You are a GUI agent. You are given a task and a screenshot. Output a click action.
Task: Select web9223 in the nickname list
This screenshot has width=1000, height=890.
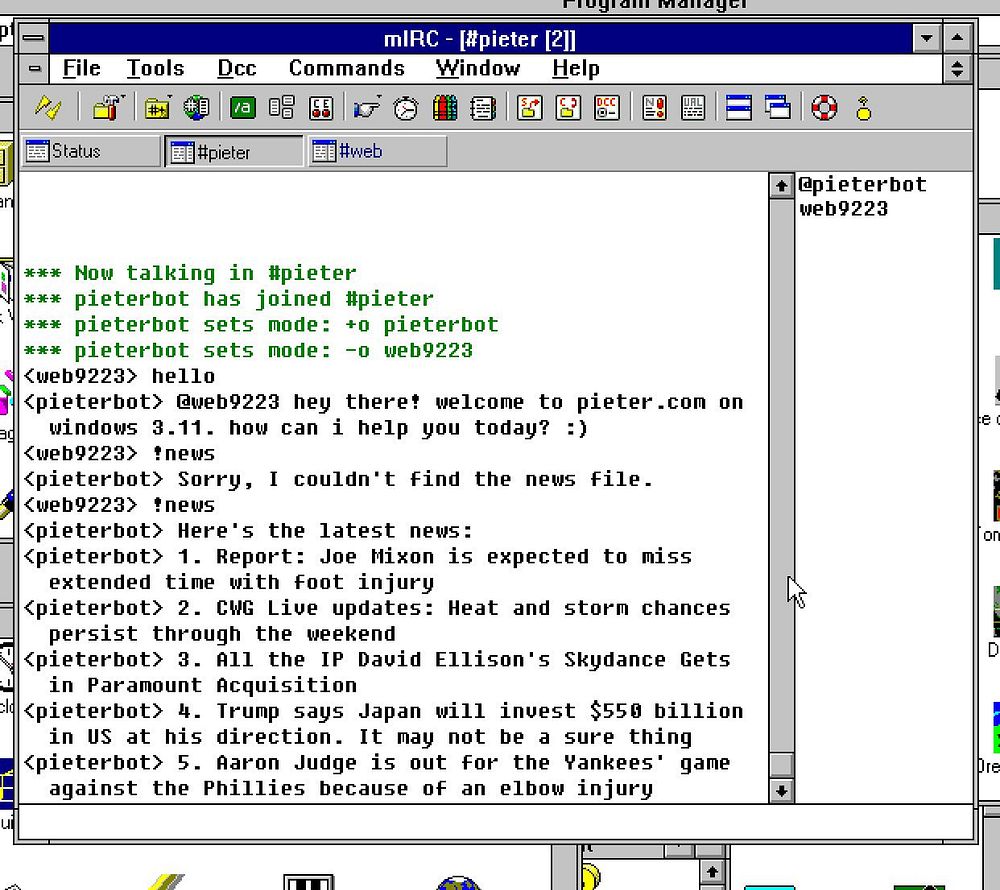click(x=843, y=209)
